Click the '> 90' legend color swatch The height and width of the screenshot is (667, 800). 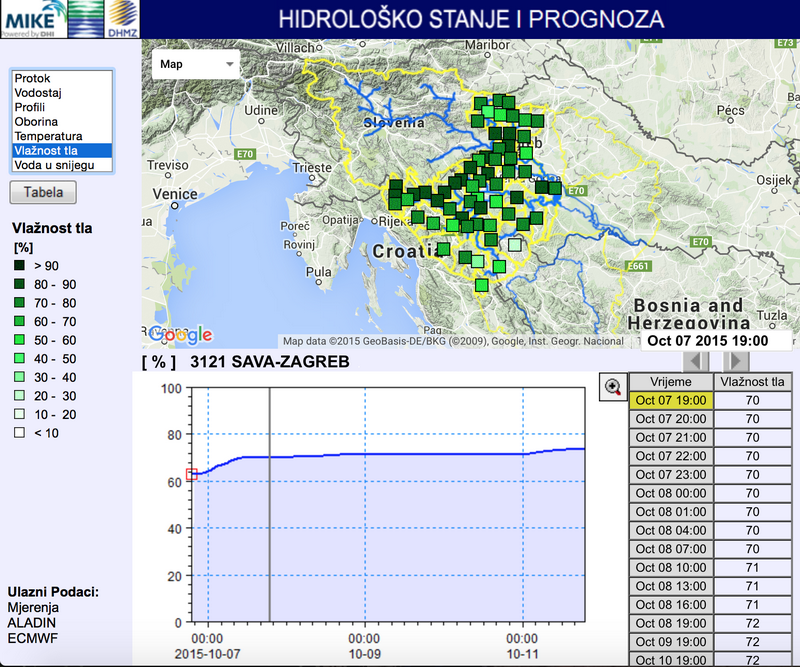20,266
